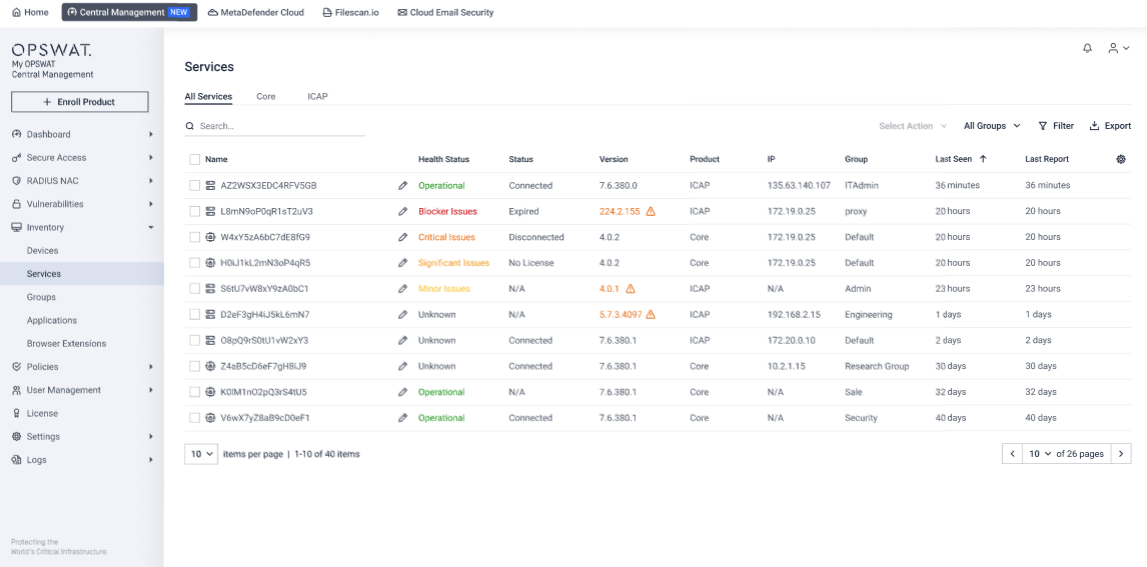Open items per page dropdown
The height and width of the screenshot is (567, 1147).
click(201, 454)
